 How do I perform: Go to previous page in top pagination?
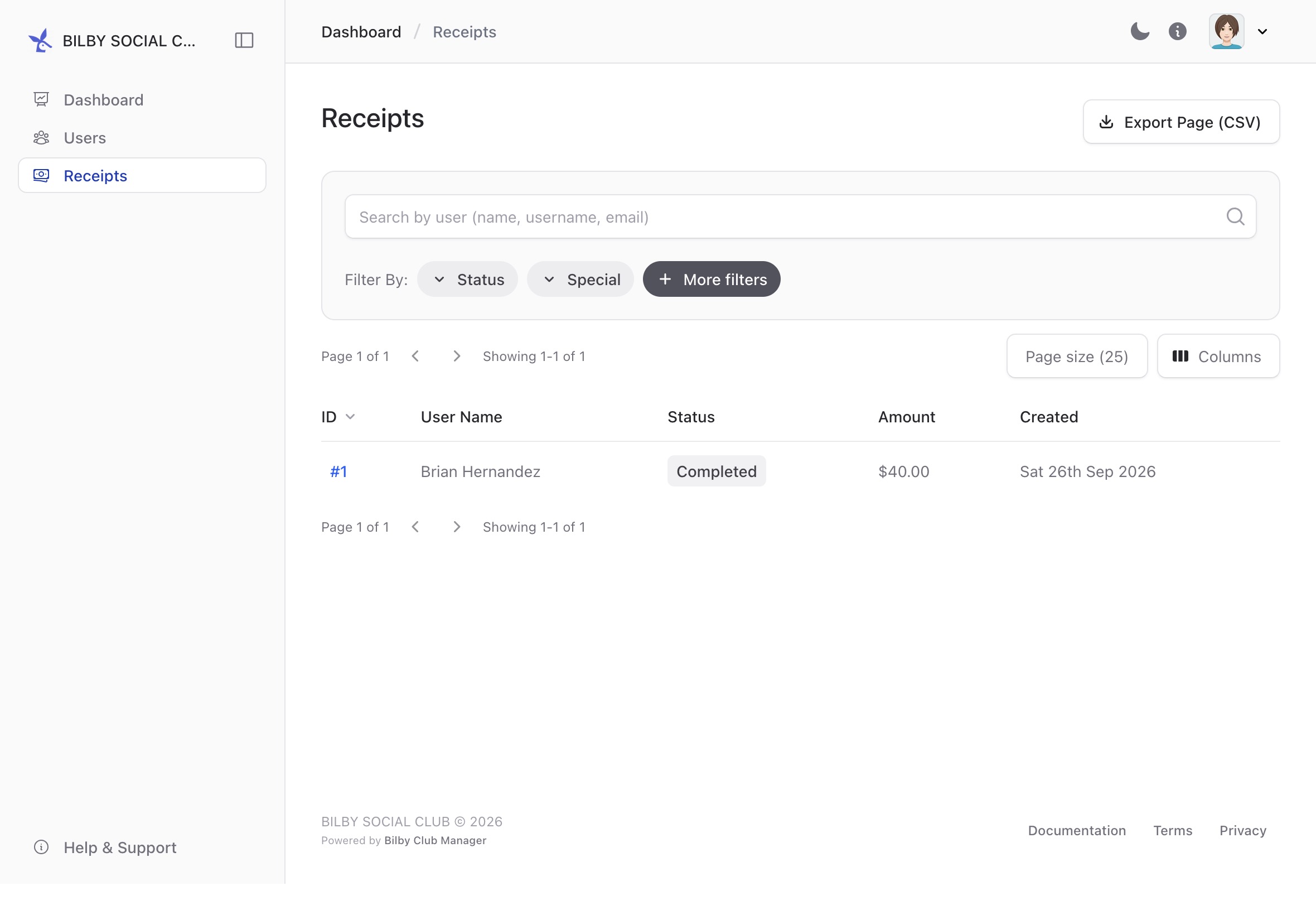click(x=415, y=356)
